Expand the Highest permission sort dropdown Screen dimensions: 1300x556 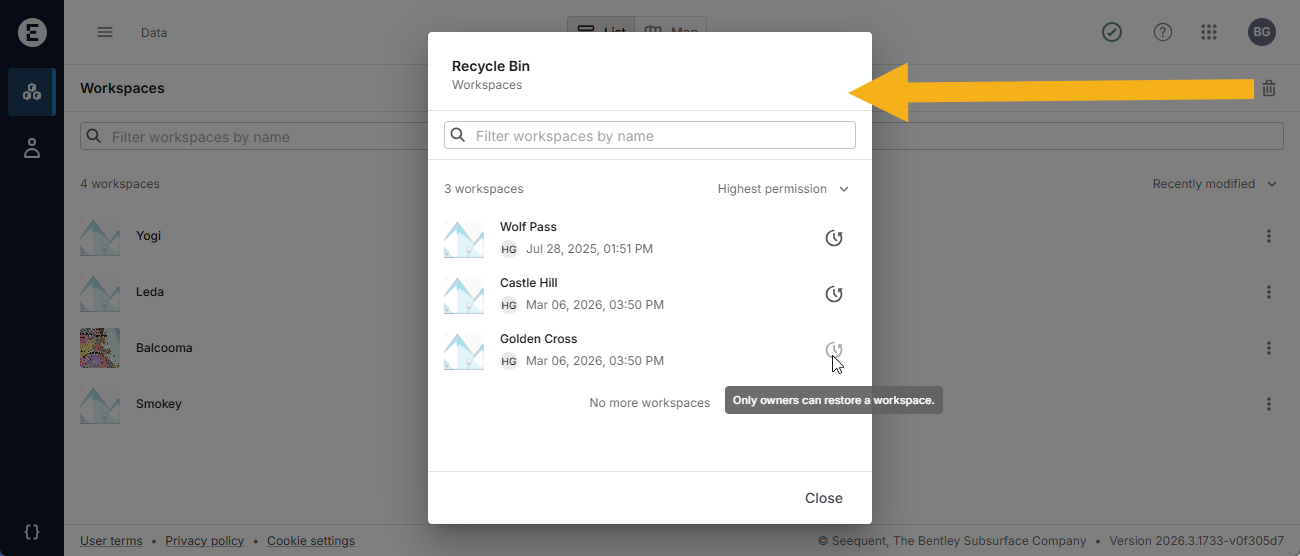click(782, 189)
